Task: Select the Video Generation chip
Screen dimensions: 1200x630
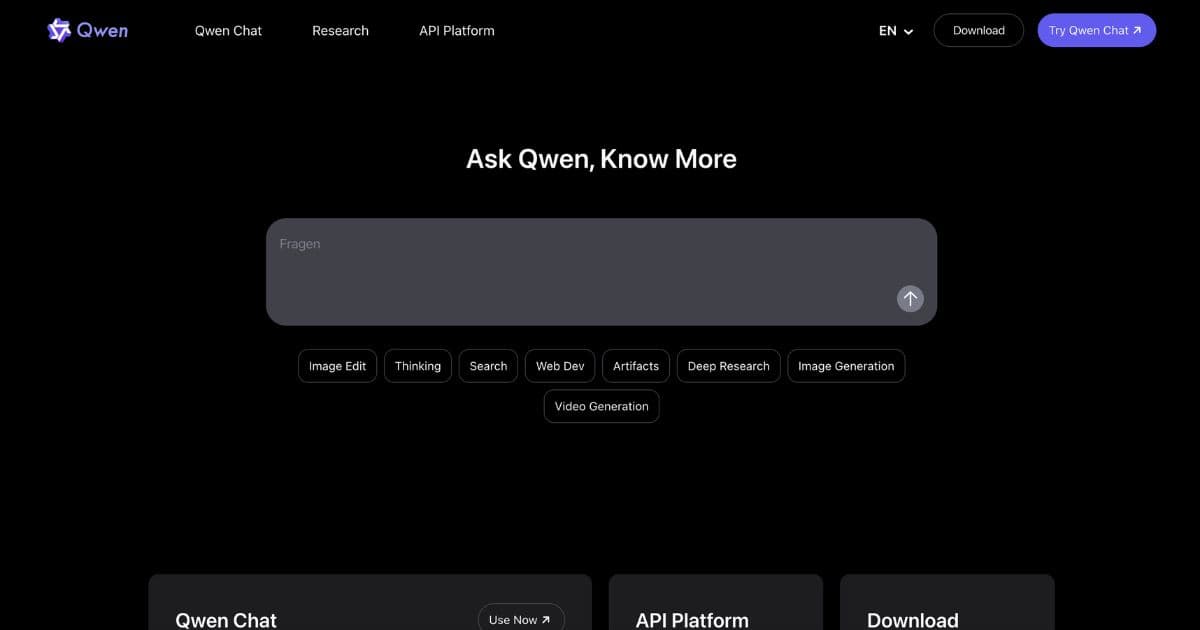Action: pos(601,406)
